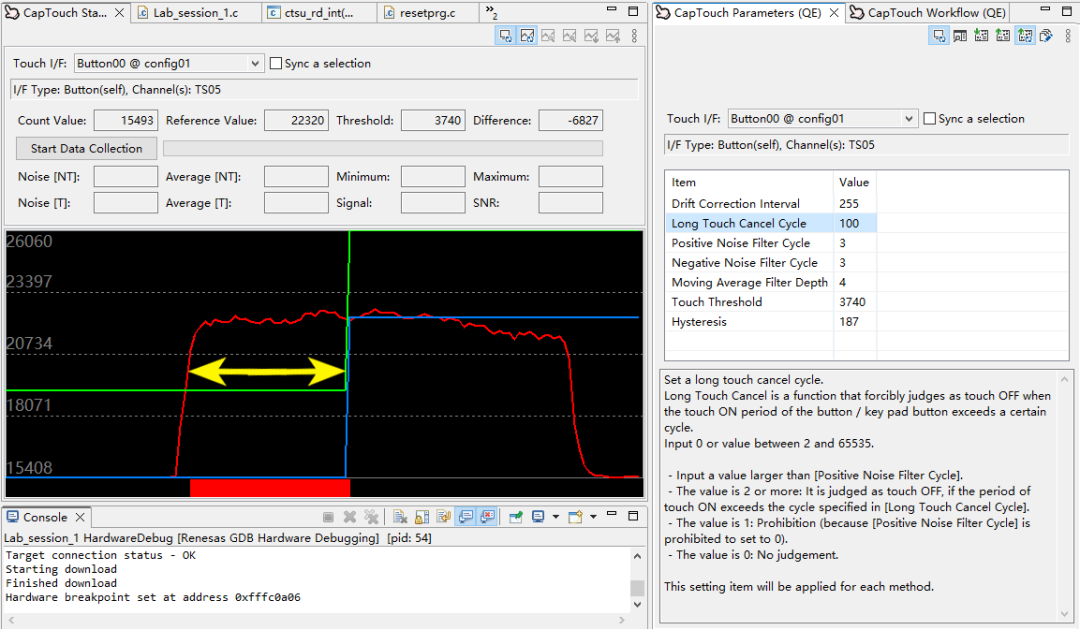
Task: Click the graph auto-refresh icon in Status toolbar
Action: pyautogui.click(x=527, y=36)
